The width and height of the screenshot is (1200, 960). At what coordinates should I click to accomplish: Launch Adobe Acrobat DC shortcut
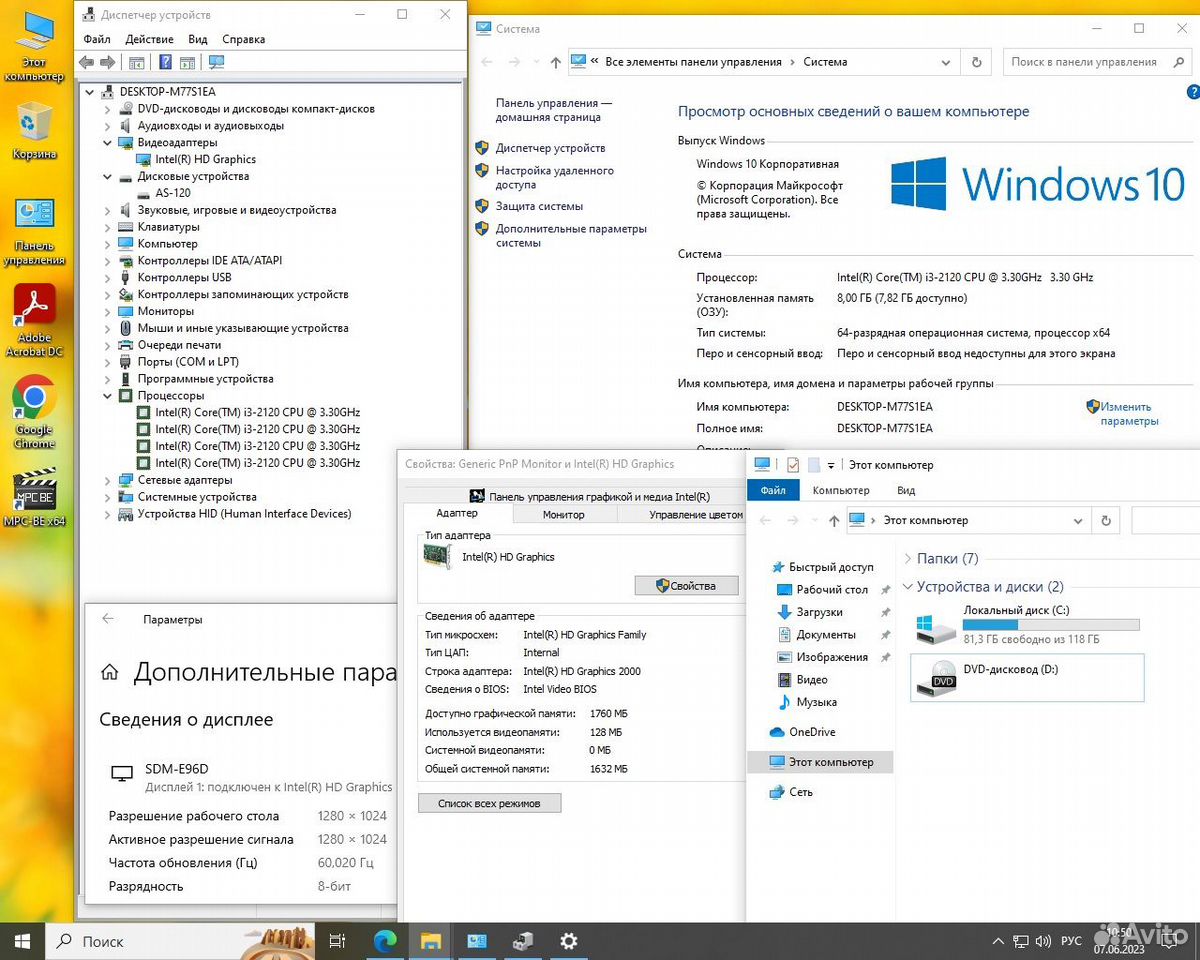[x=34, y=320]
